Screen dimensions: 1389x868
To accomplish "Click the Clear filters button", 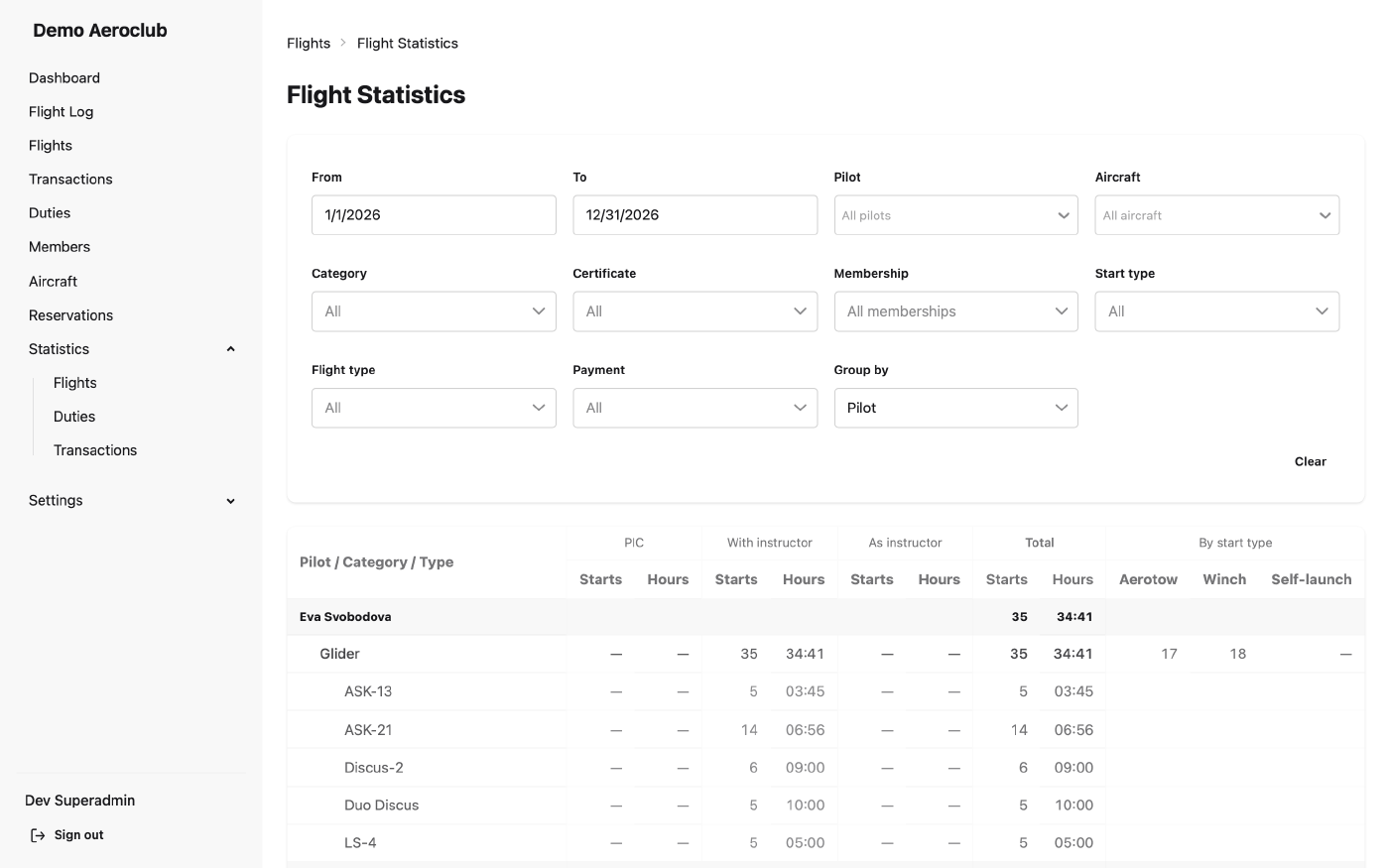I will [1311, 461].
